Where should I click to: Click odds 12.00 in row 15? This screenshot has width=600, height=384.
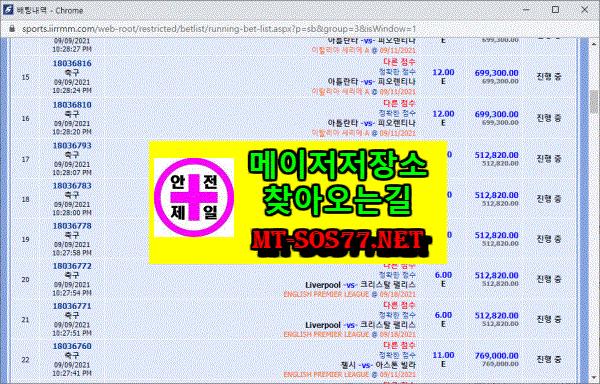[x=443, y=72]
